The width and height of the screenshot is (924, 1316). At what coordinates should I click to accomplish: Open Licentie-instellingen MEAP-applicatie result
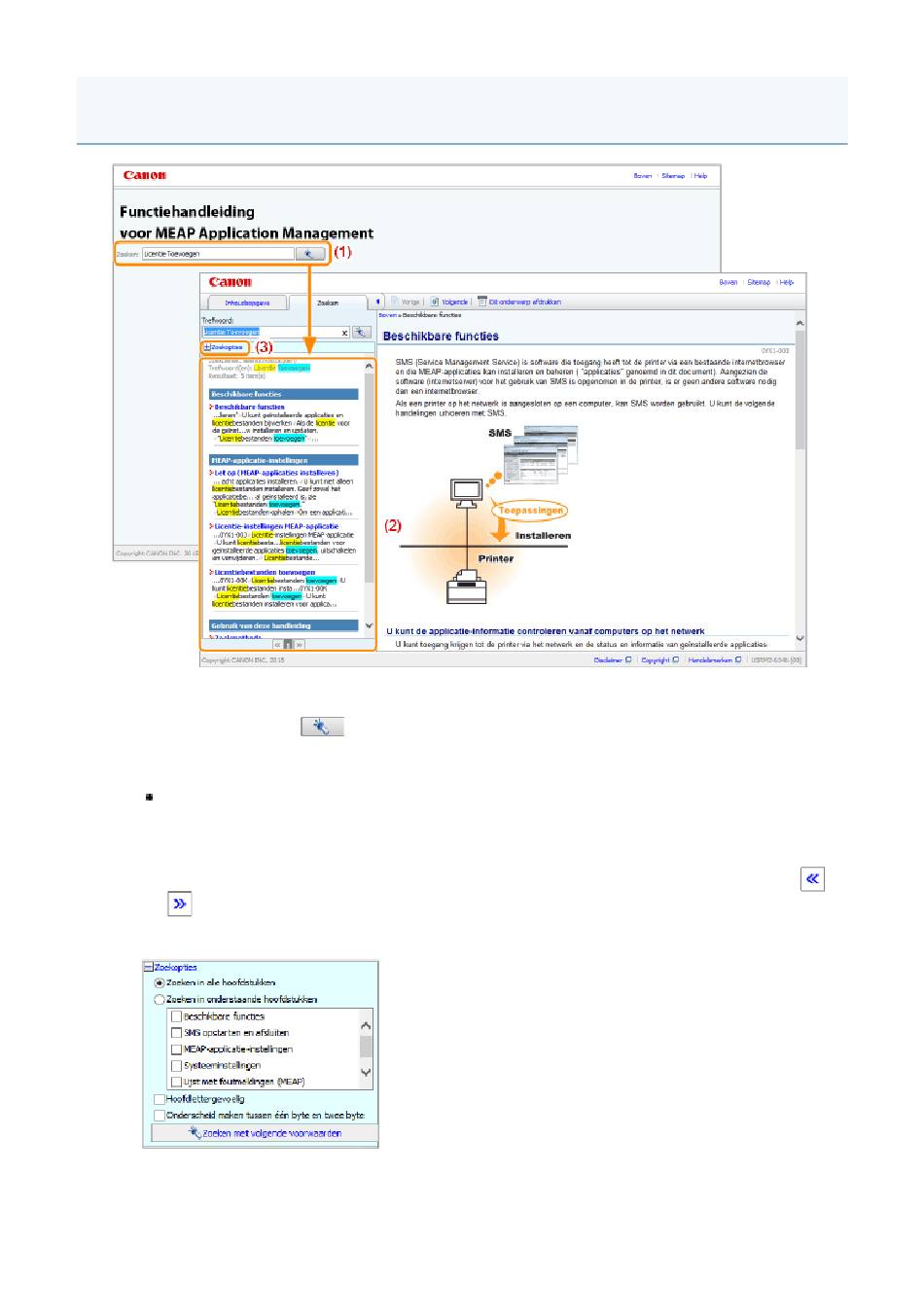click(276, 526)
